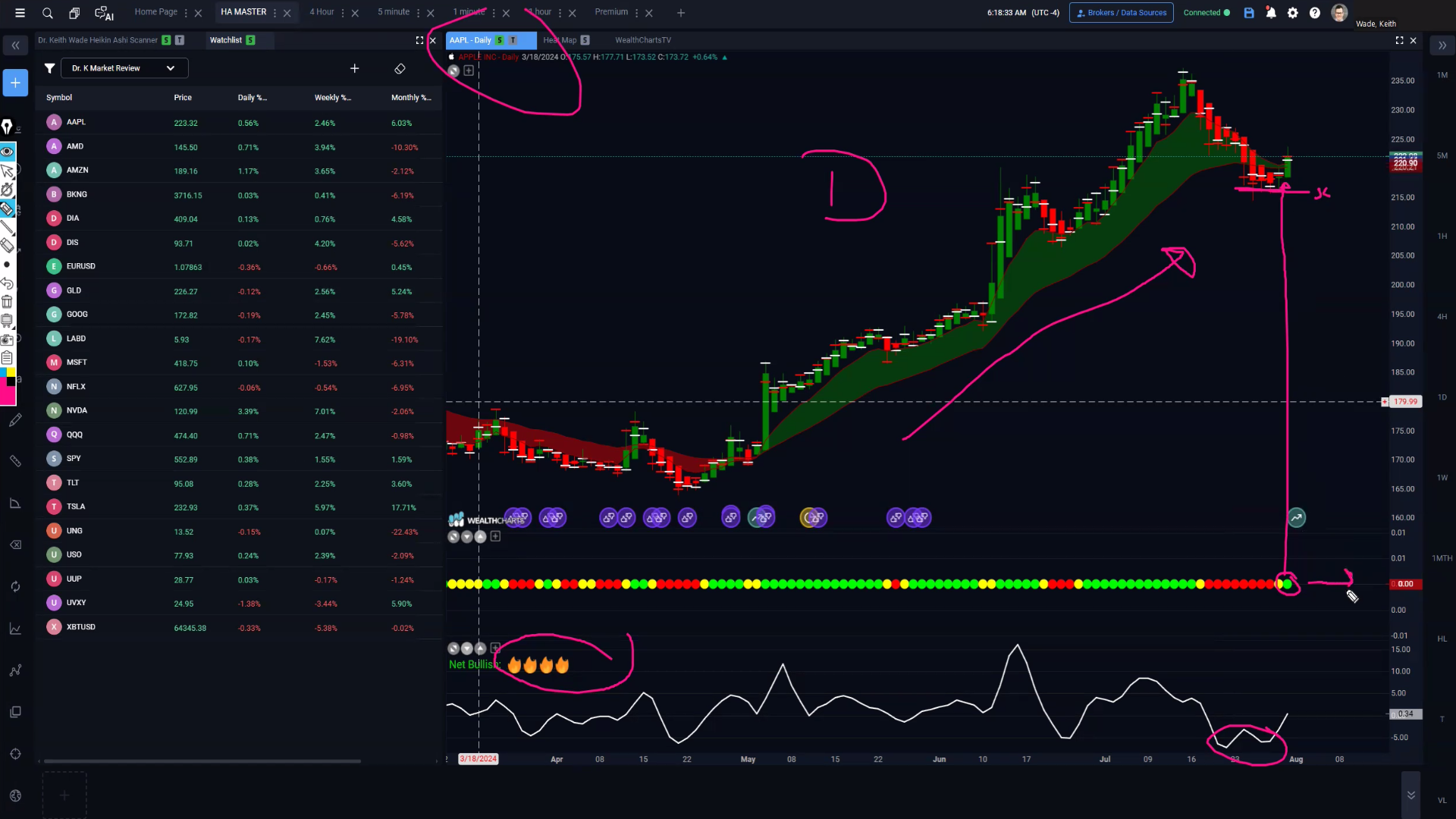Open the HA MASTER tab options dots
Viewport: 1456px width, 819px height.
click(275, 13)
